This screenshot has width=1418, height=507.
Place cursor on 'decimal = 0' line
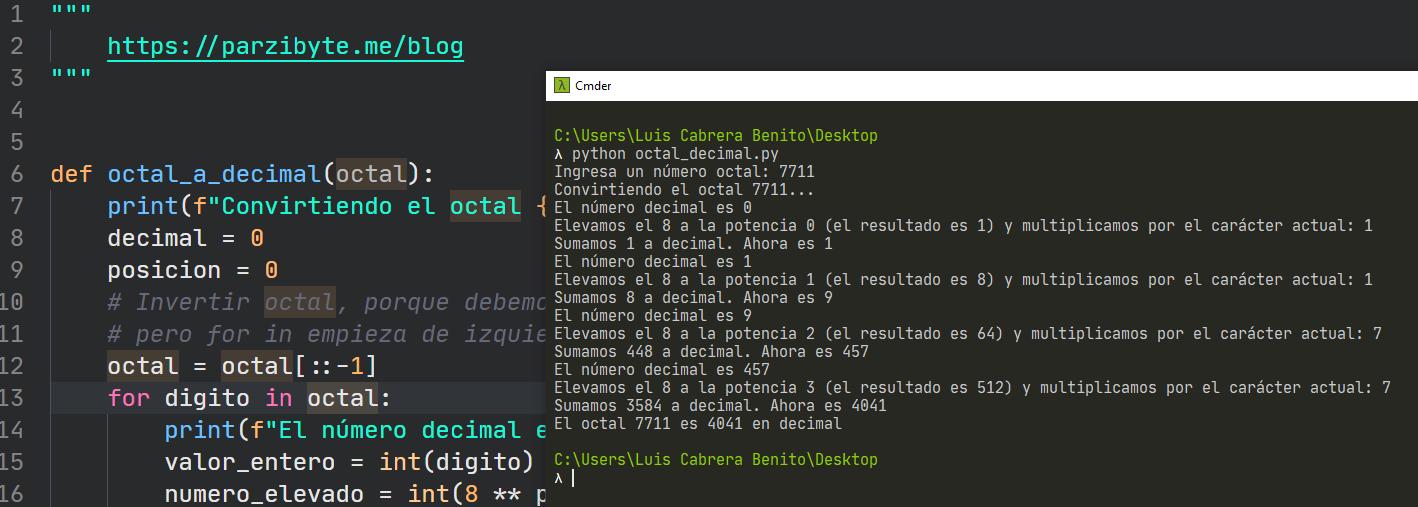[x=185, y=238]
